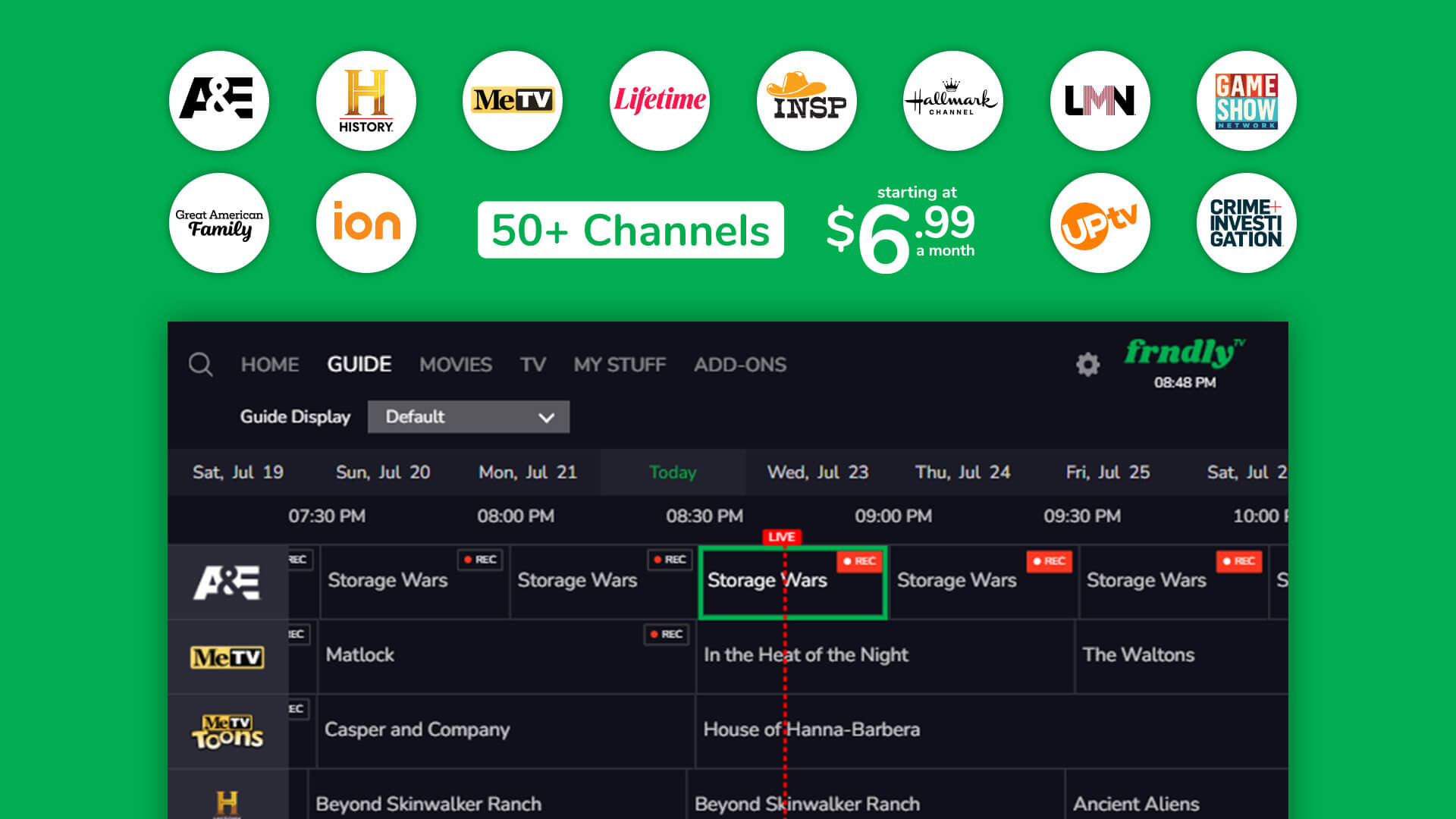Click the Guide Display dropdown chevron arrow

(x=546, y=418)
